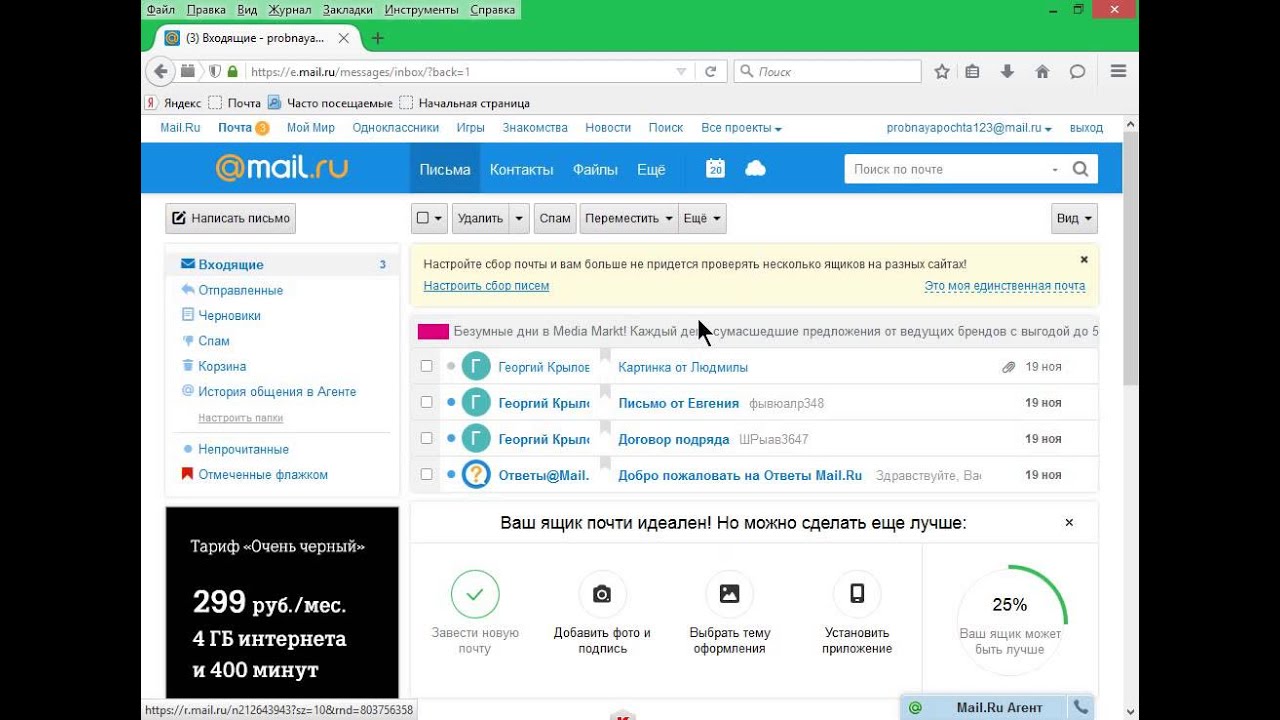Screen dimensions: 1280x720
Task: Toggle read status dot on Письмо от Евгения
Action: pyautogui.click(x=451, y=403)
